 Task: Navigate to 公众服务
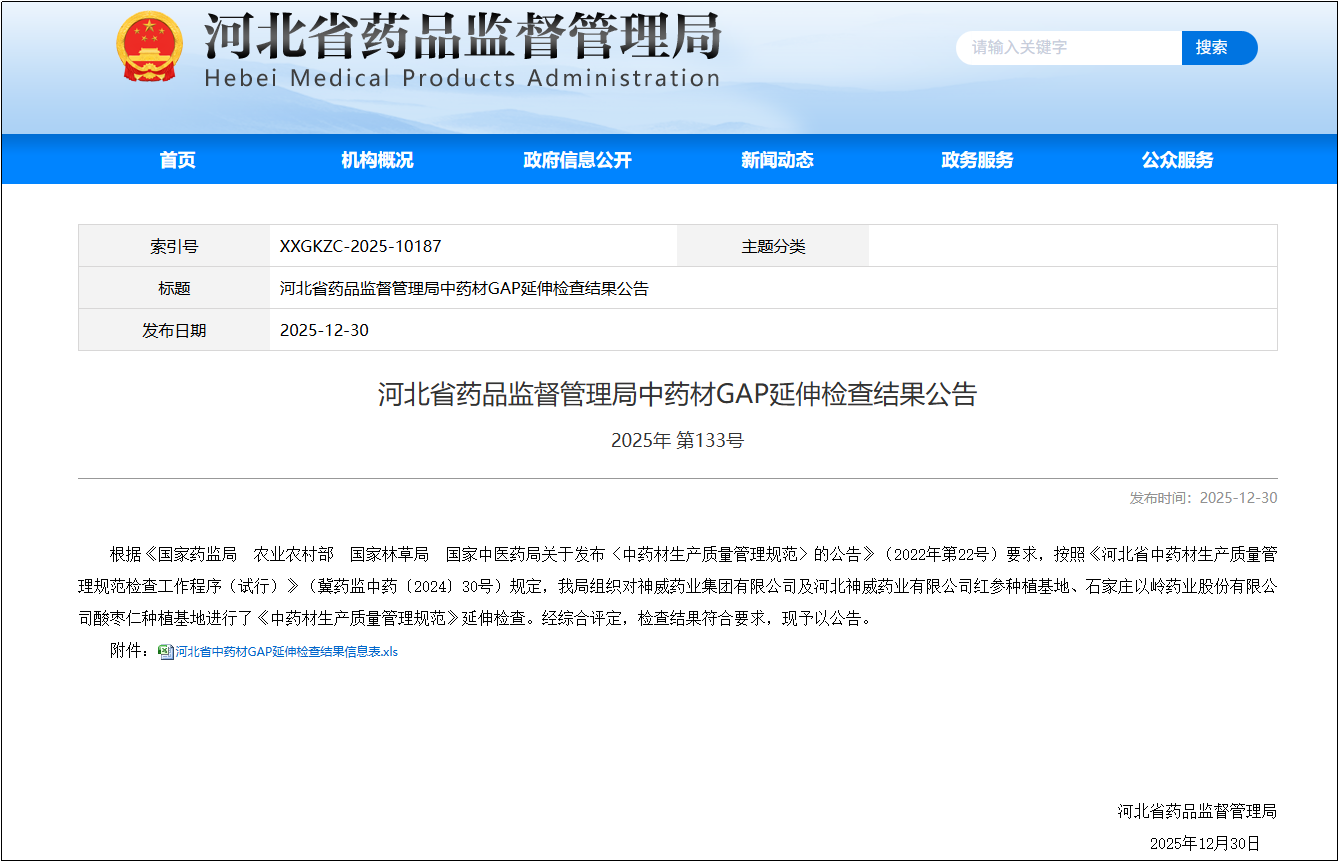tap(1177, 160)
